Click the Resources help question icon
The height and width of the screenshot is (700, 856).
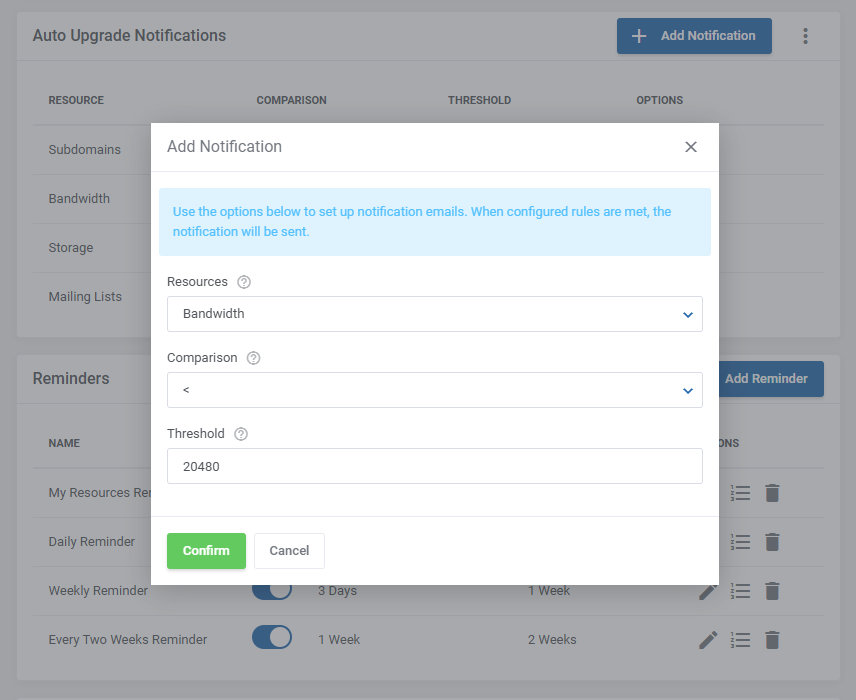(x=243, y=282)
